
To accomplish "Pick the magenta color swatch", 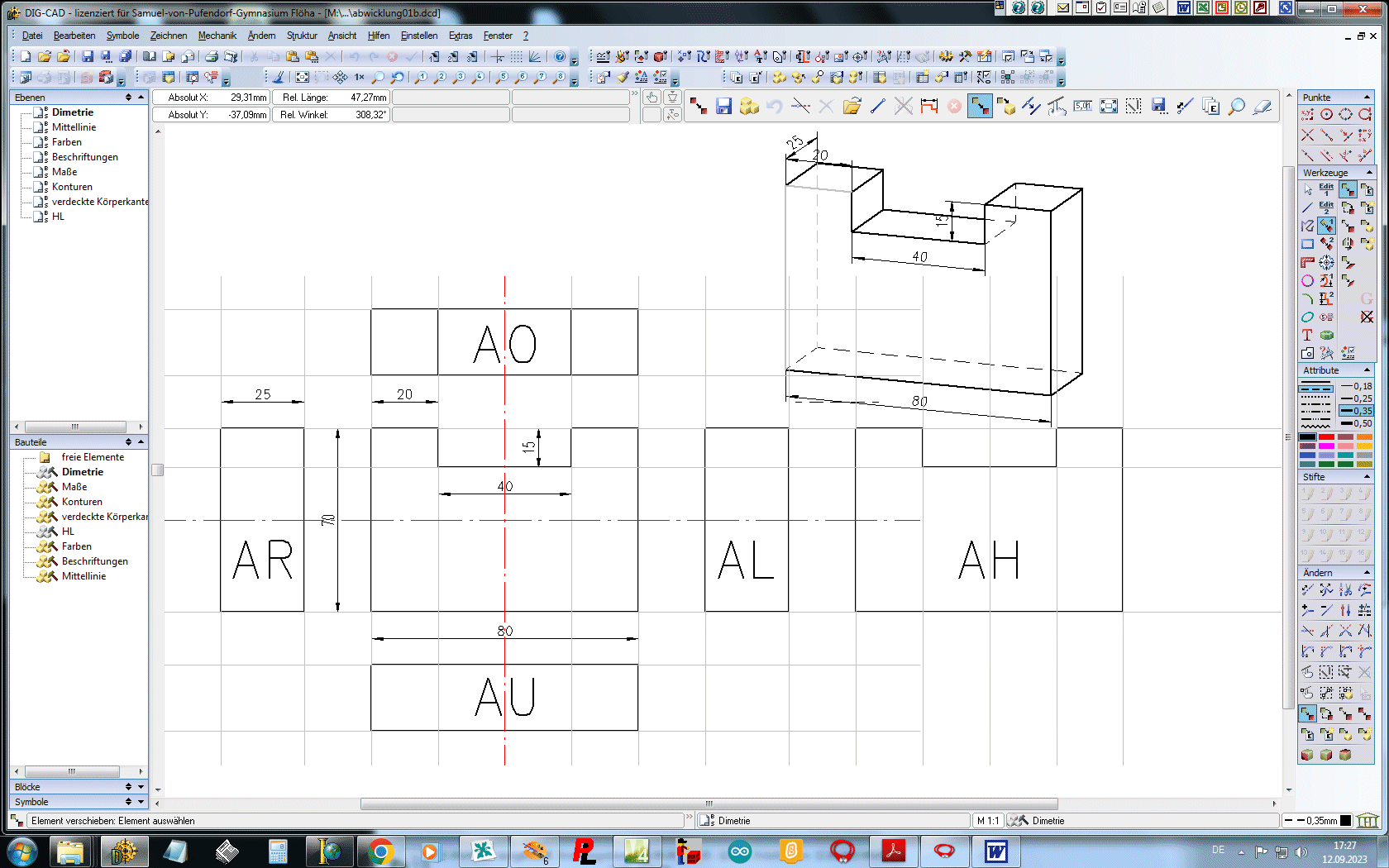I will tap(1326, 446).
